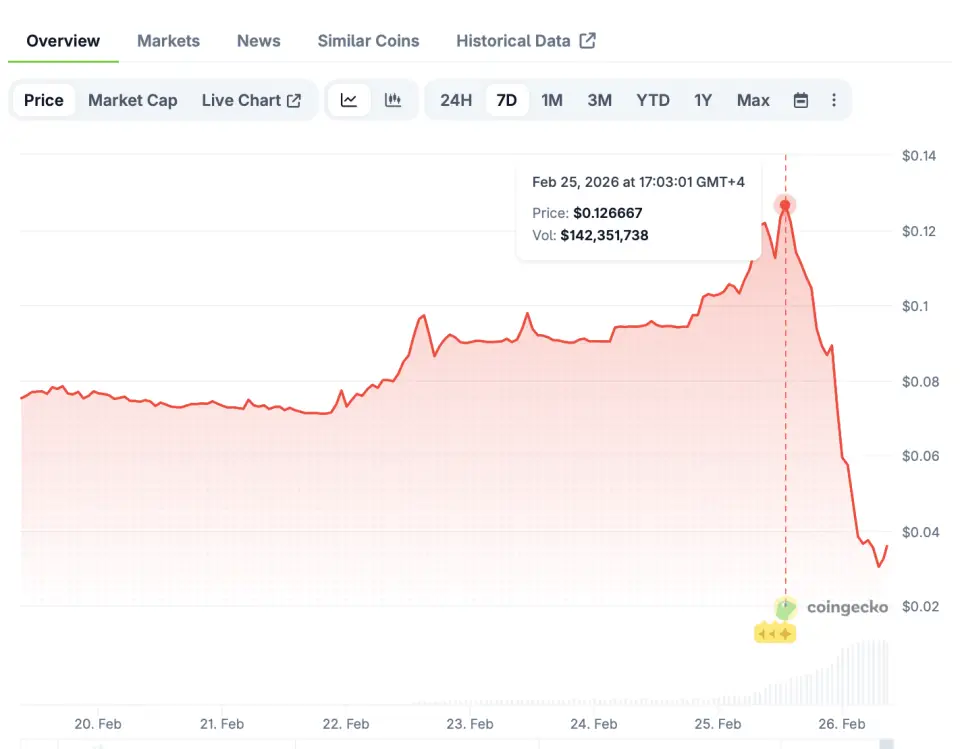
Task: Return to the Overview tab
Action: click(x=62, y=41)
